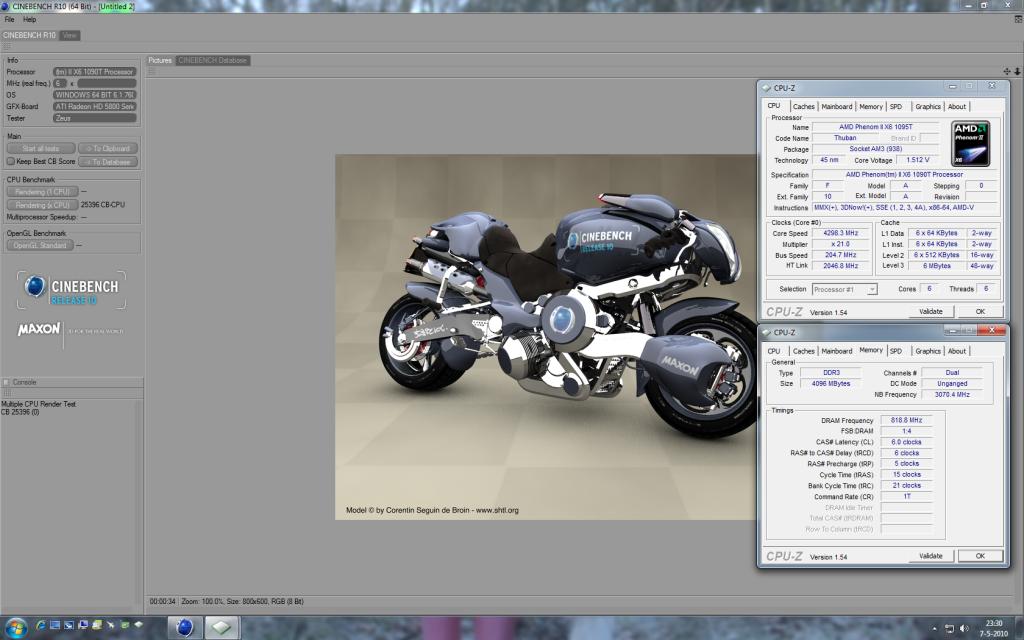Click the airplane Quick Launch icon
The width and height of the screenshot is (1024, 640).
point(110,625)
